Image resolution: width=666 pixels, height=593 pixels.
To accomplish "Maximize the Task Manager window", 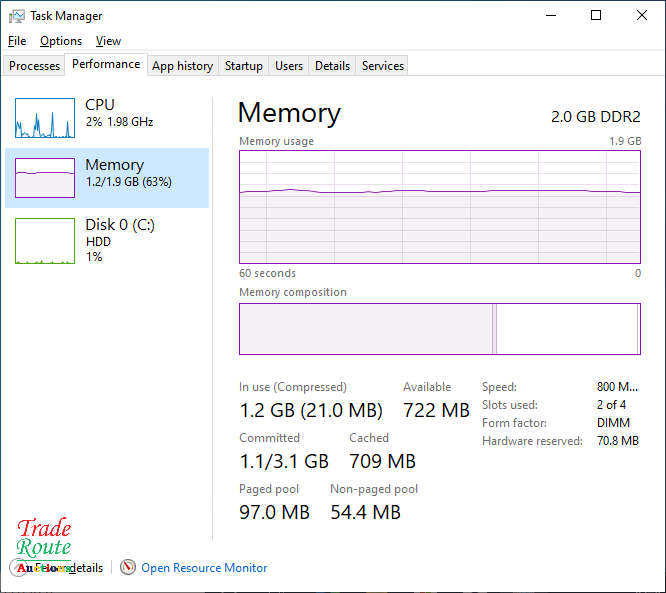I will click(x=596, y=16).
